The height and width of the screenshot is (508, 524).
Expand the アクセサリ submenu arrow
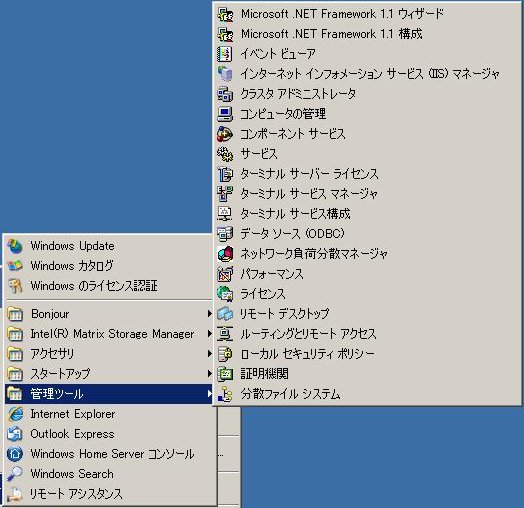click(209, 354)
